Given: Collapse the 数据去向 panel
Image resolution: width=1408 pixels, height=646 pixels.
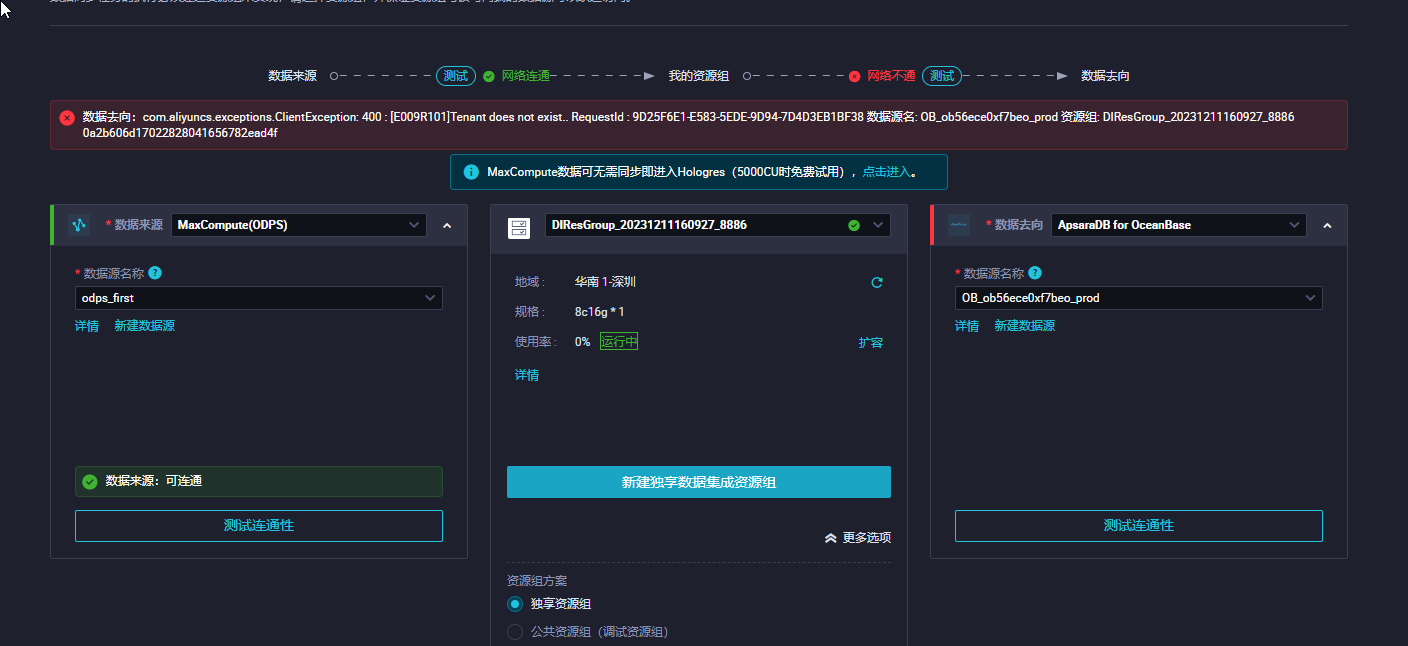Looking at the screenshot, I should (x=1327, y=226).
